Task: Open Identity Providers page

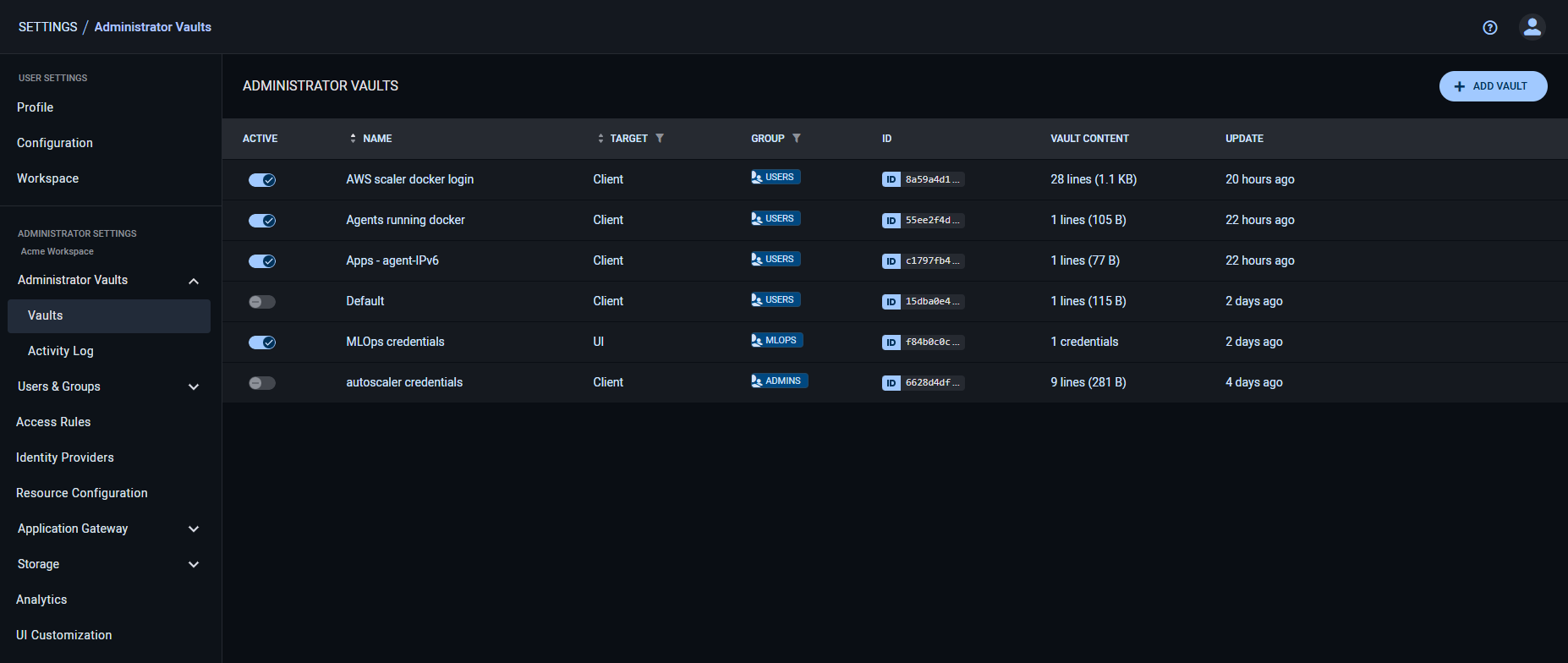Action: pyautogui.click(x=65, y=458)
